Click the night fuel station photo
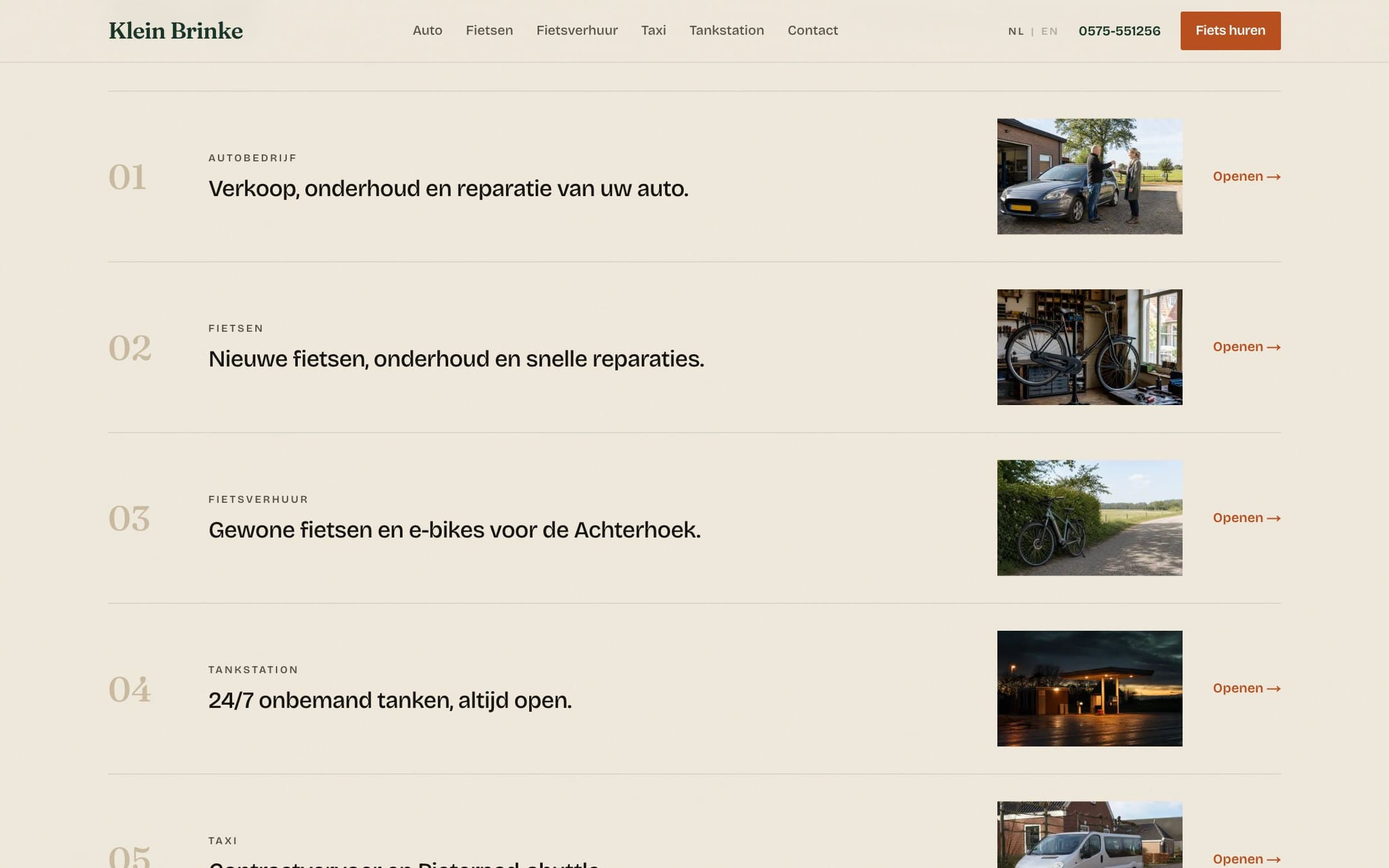 coord(1089,688)
